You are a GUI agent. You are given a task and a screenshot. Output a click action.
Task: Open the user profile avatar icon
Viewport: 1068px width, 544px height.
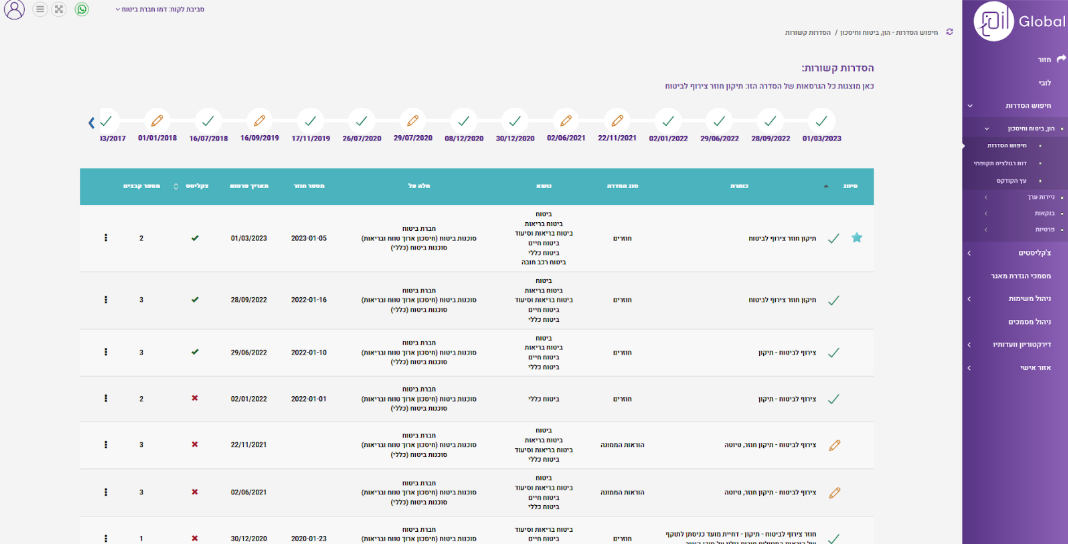[x=14, y=10]
